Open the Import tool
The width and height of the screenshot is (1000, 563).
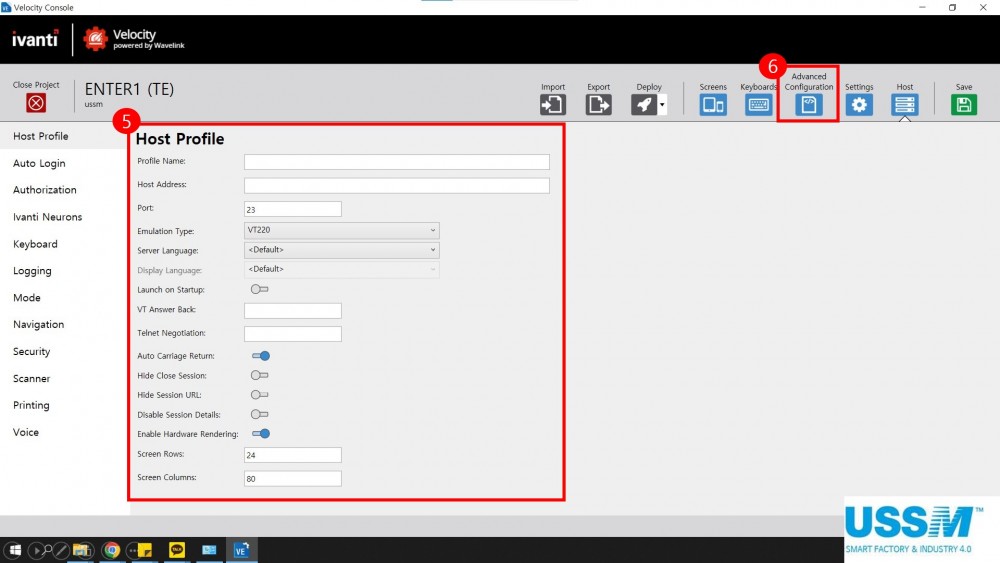pyautogui.click(x=552, y=104)
